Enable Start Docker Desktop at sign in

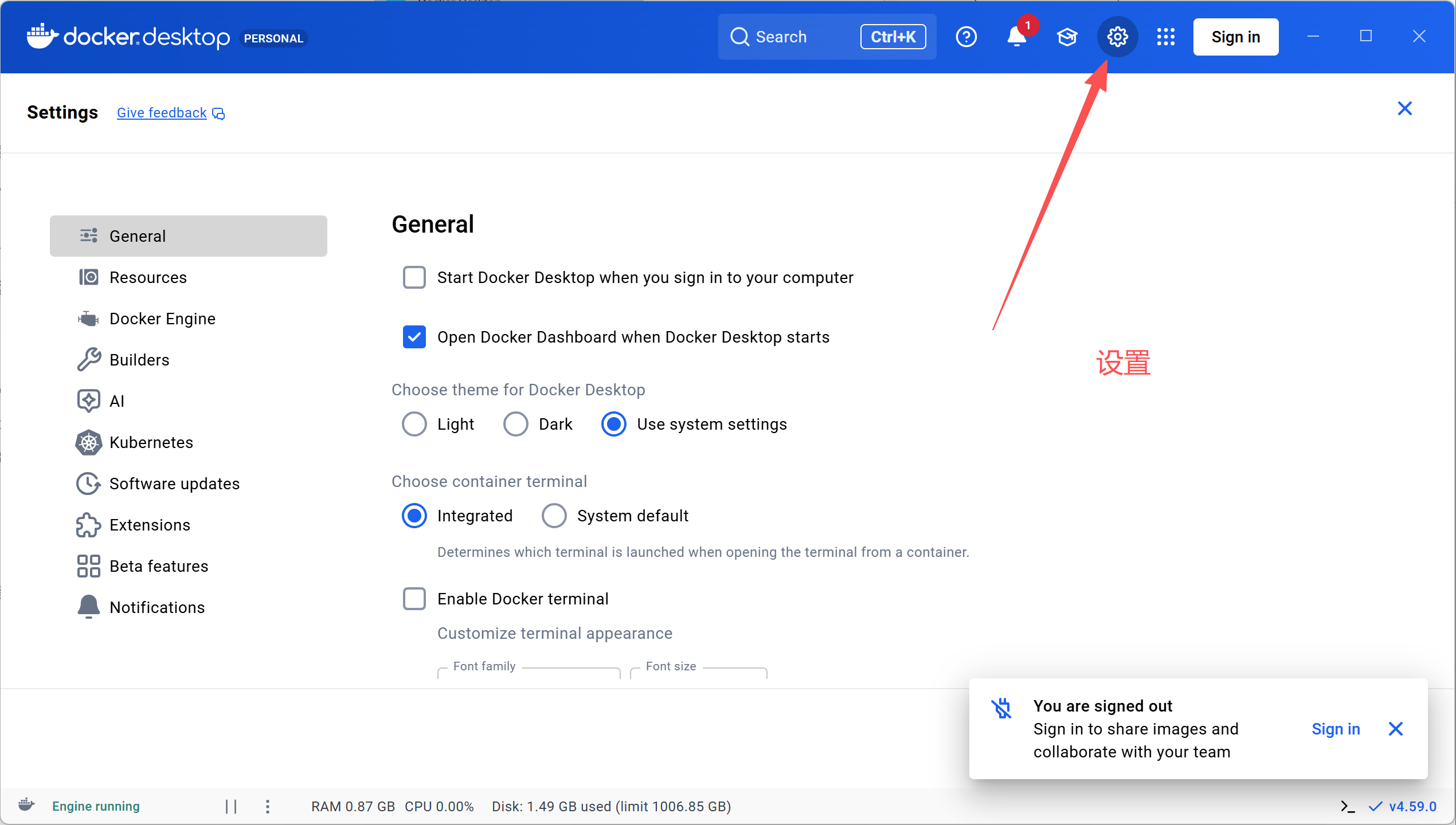(x=414, y=277)
